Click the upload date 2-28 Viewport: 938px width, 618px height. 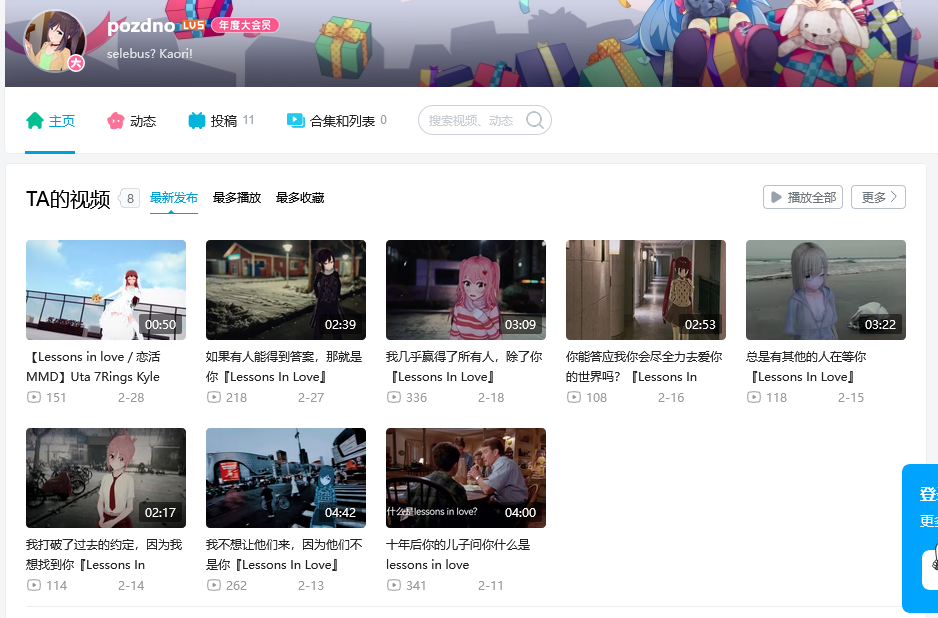(x=131, y=397)
